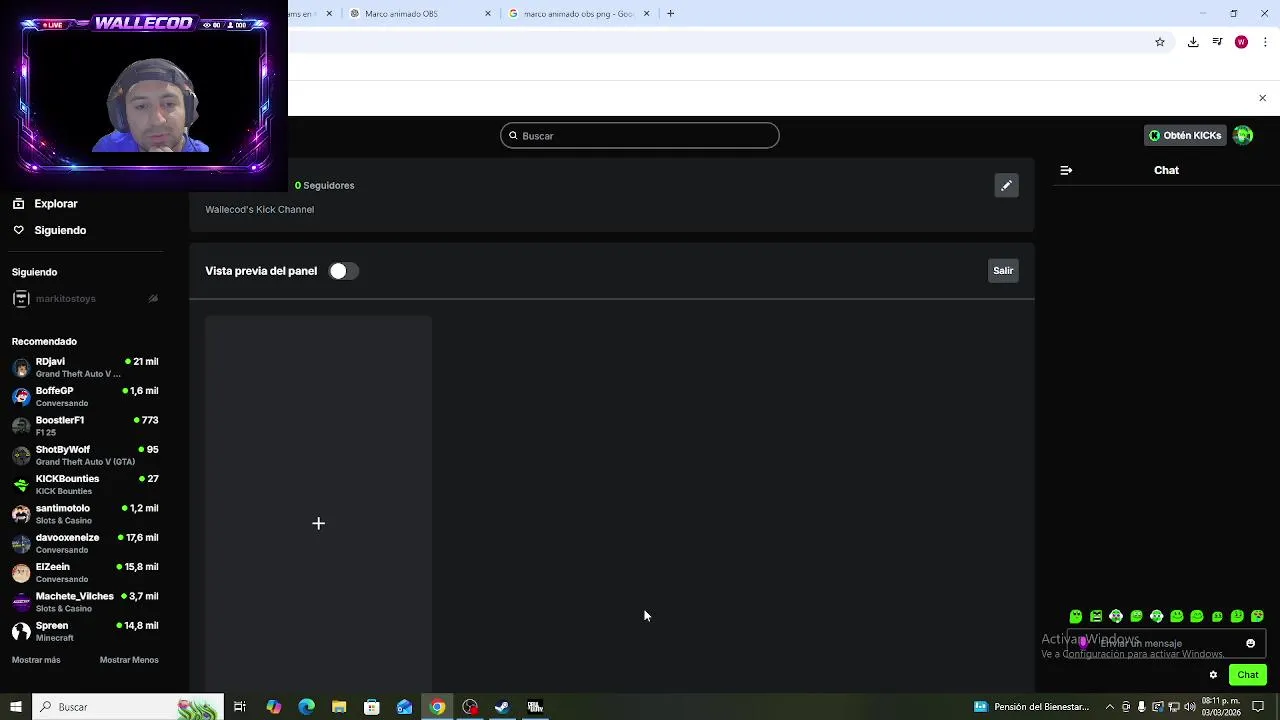Open the Microsoft Store taskbar icon

pyautogui.click(x=371, y=707)
